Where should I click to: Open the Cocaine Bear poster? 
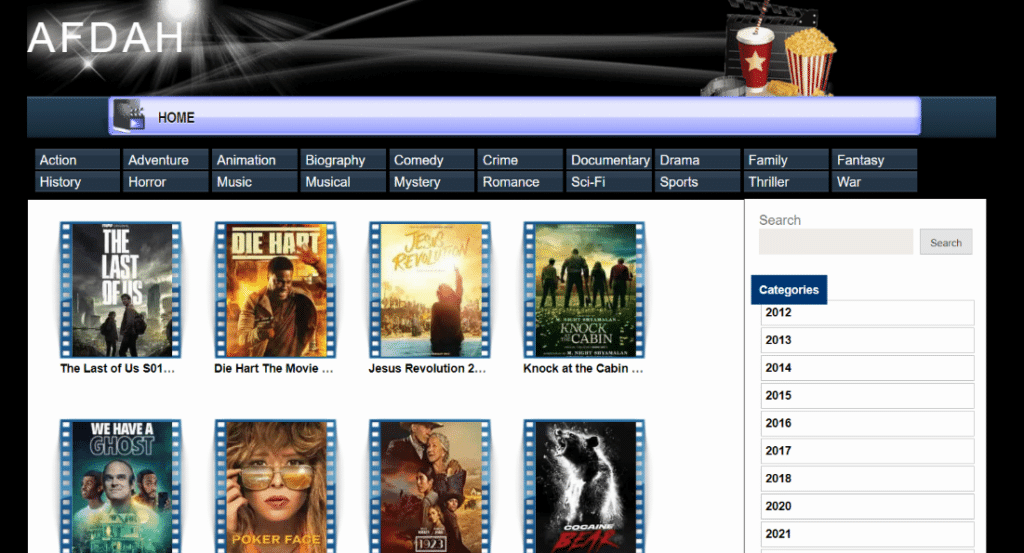click(x=585, y=487)
